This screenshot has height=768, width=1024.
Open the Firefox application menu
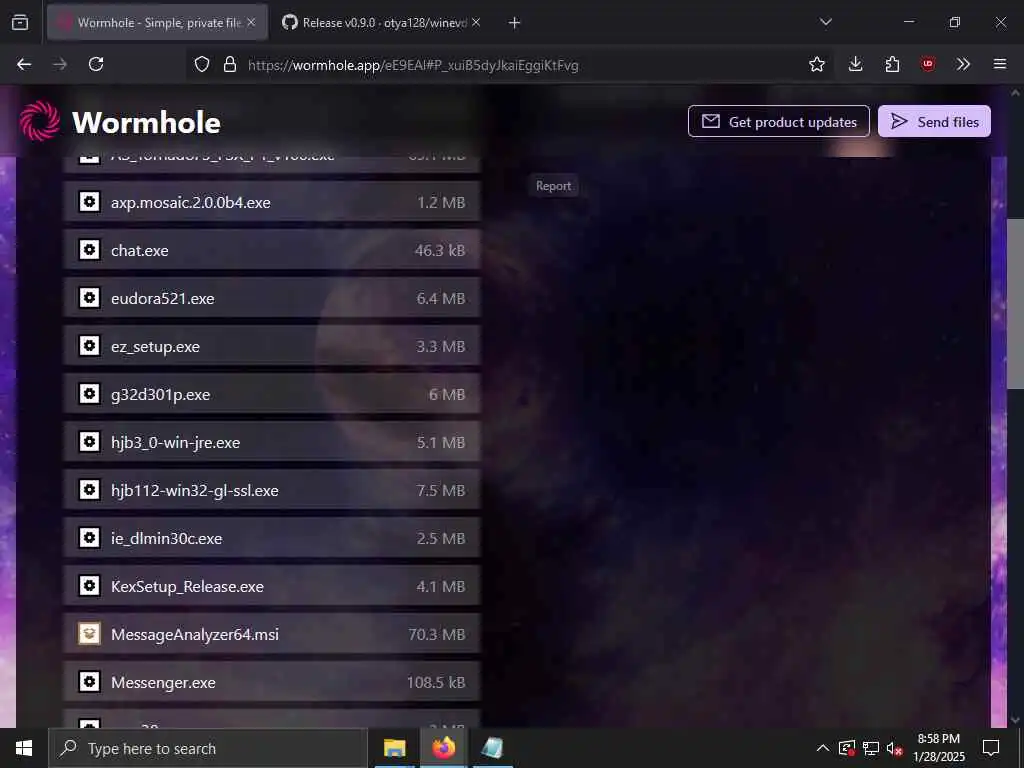tap(1000, 64)
